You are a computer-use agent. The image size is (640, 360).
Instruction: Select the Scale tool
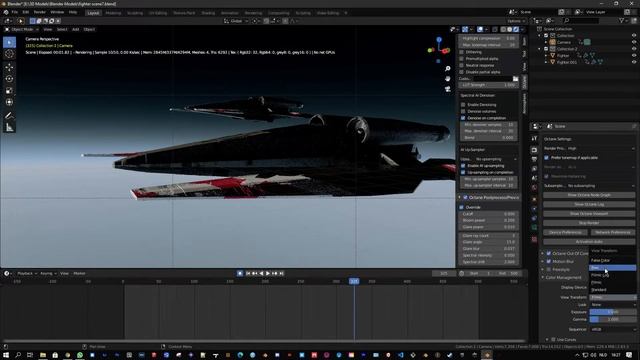click(9, 91)
